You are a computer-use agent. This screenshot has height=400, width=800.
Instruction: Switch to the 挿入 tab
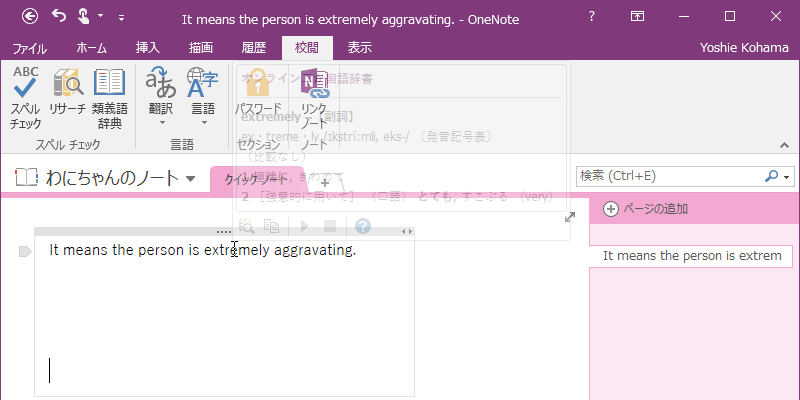pyautogui.click(x=148, y=48)
